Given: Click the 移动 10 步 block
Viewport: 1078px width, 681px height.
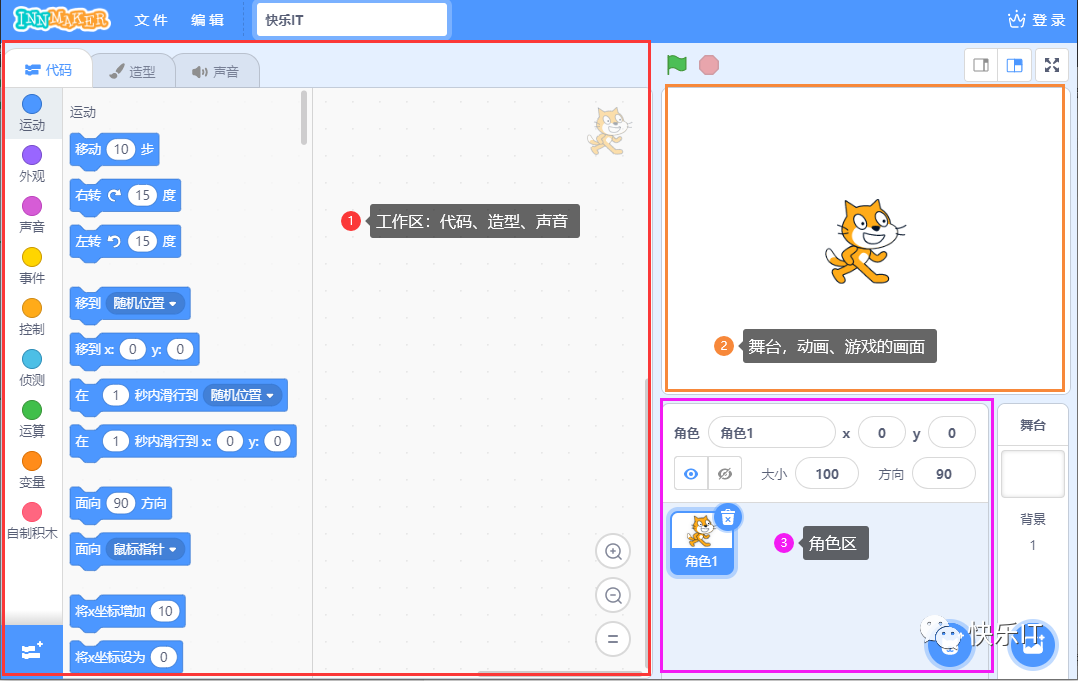Looking at the screenshot, I should pos(114,150).
